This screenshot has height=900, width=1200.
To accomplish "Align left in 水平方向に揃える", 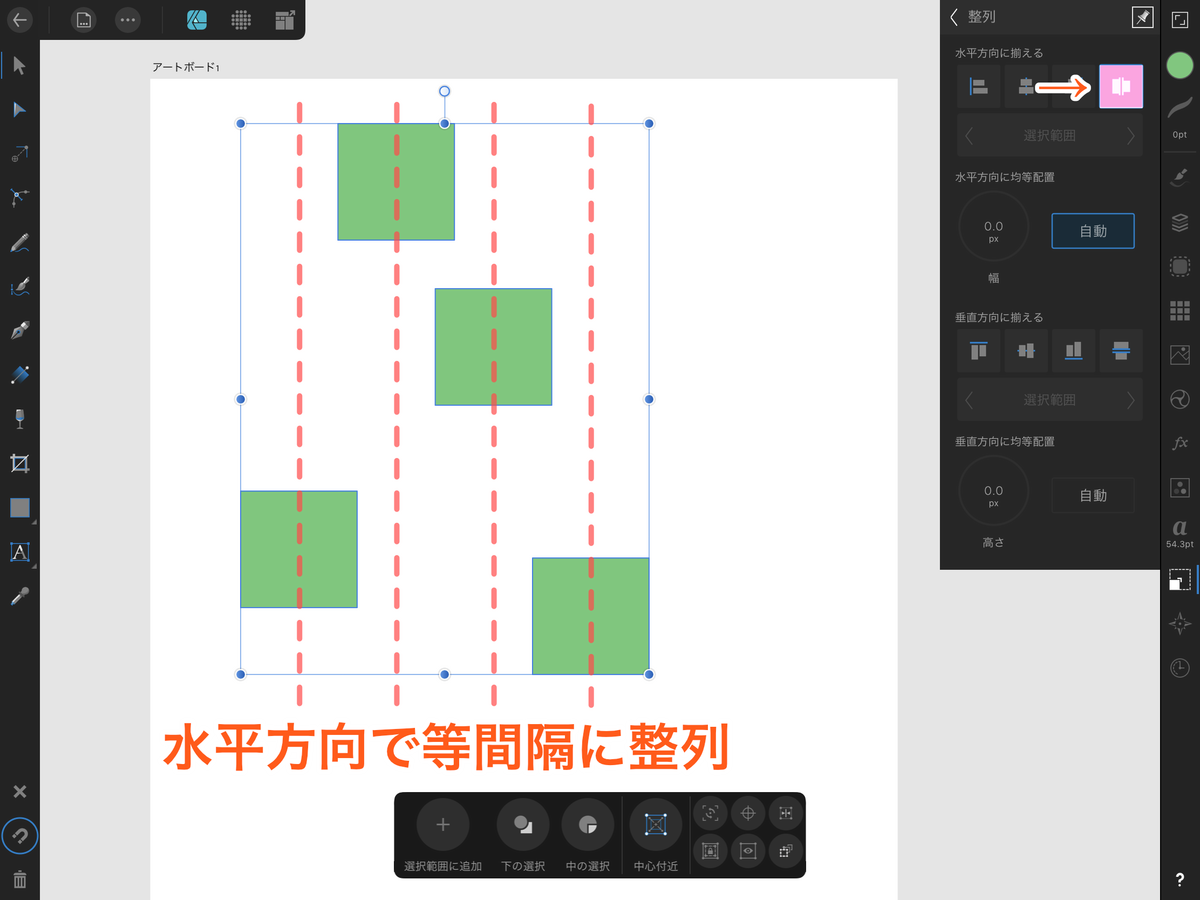I will [978, 87].
